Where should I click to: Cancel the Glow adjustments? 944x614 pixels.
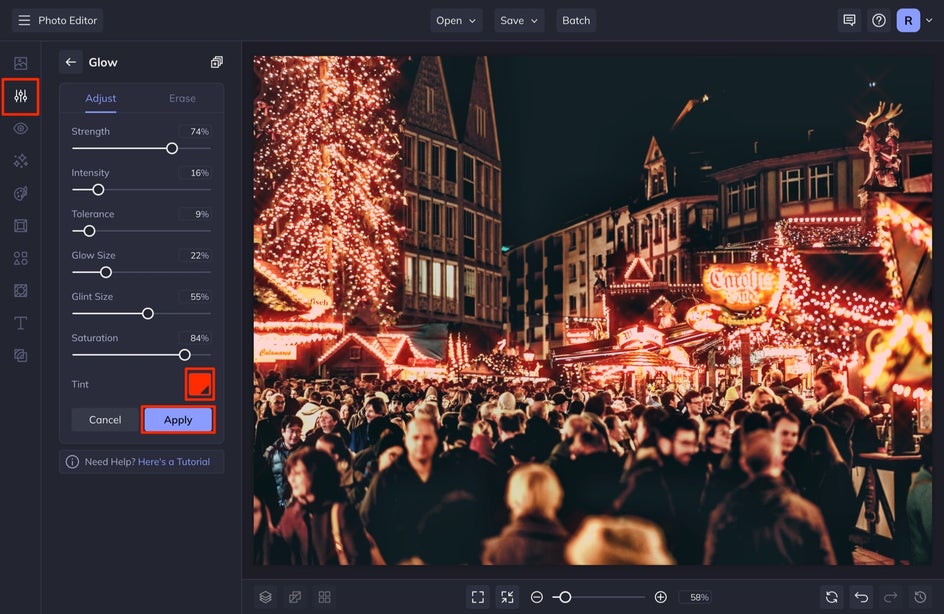(105, 420)
